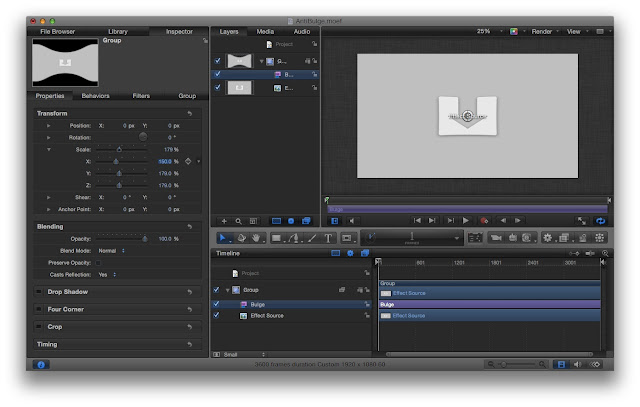Open the timeline row size Small dropdown
Screen dimensions: 640x407
pos(244,354)
